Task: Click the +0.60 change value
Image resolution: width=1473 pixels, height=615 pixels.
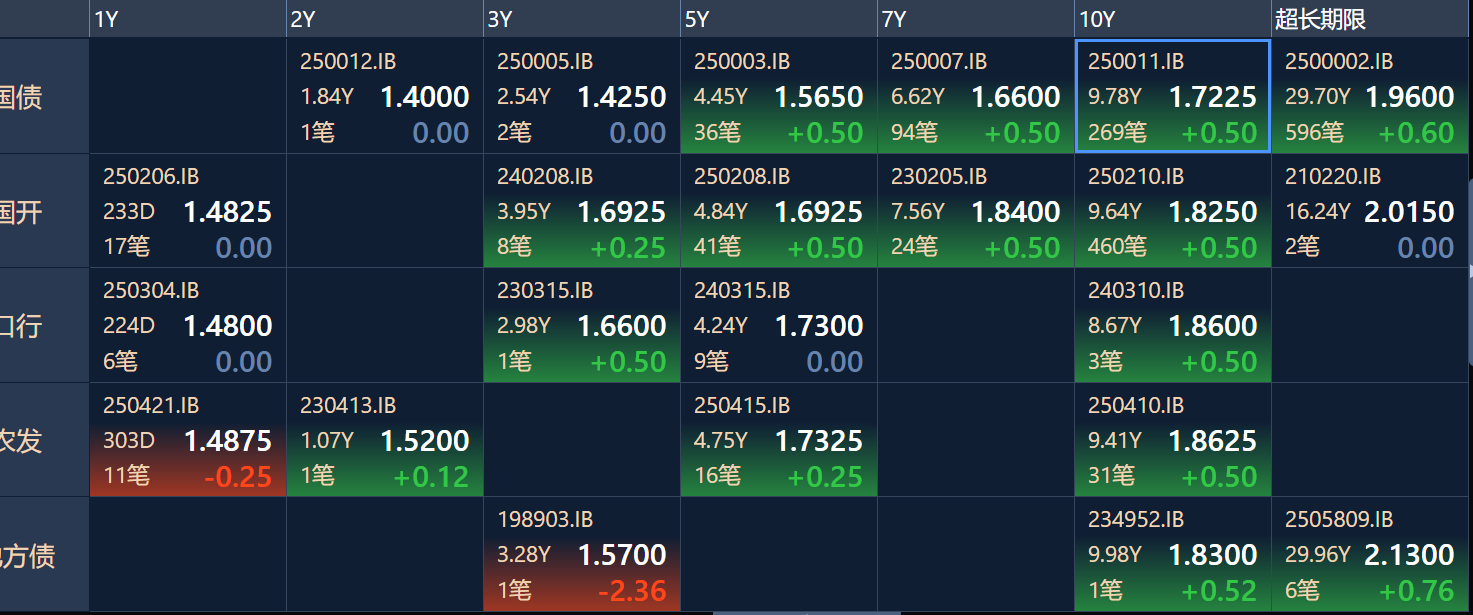Action: click(x=1416, y=133)
